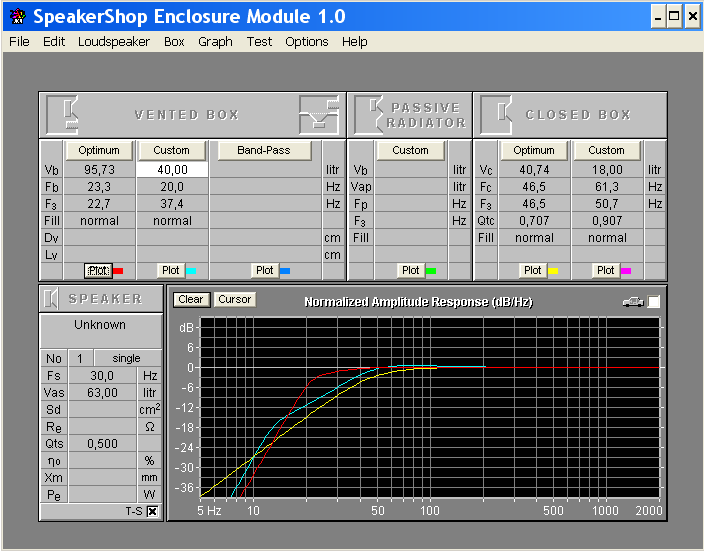Click the magenta plot color swatch
Viewport: 704px width, 551px height.
pyautogui.click(x=626, y=271)
